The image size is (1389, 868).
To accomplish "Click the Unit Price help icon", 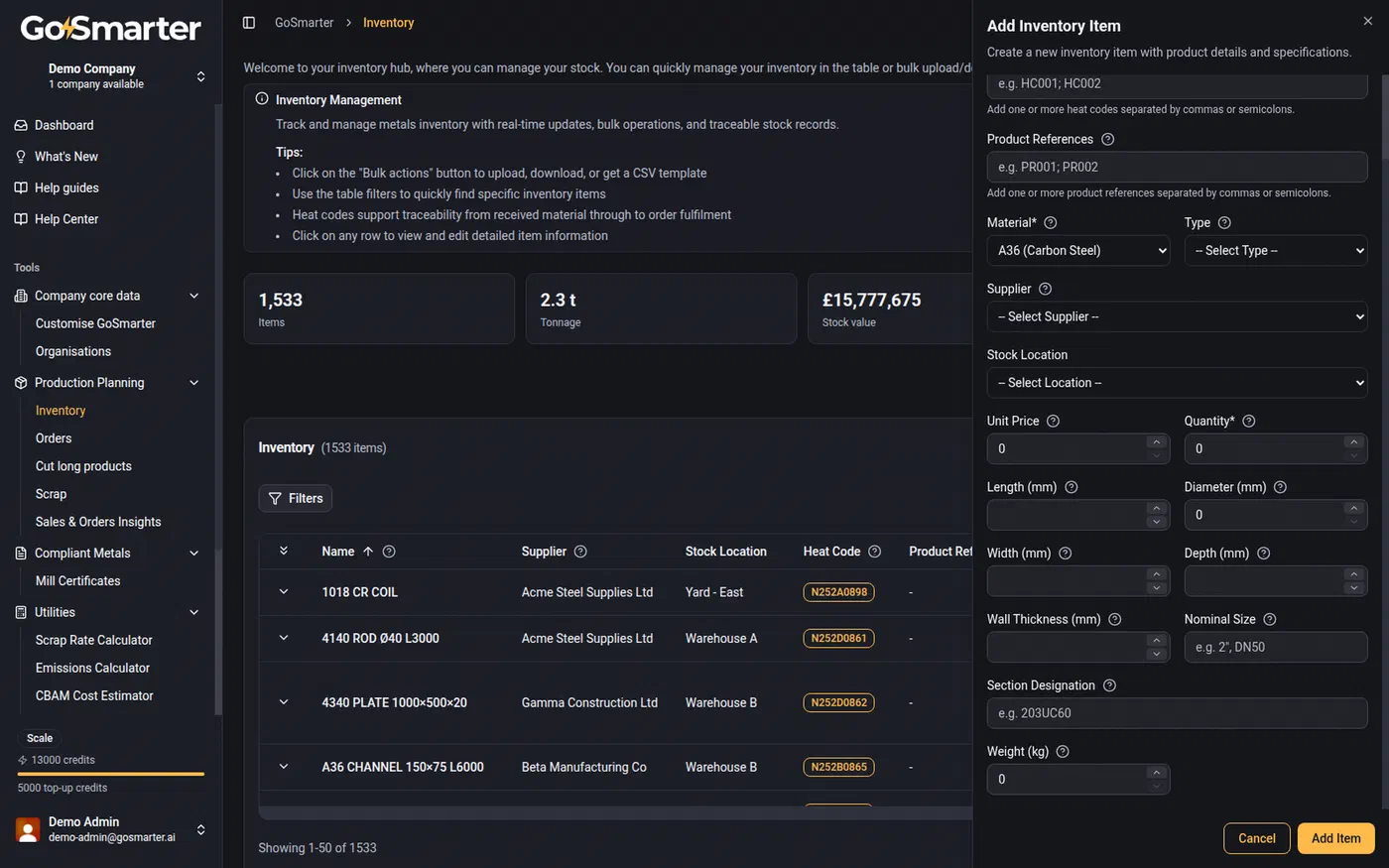I will pyautogui.click(x=1053, y=422).
